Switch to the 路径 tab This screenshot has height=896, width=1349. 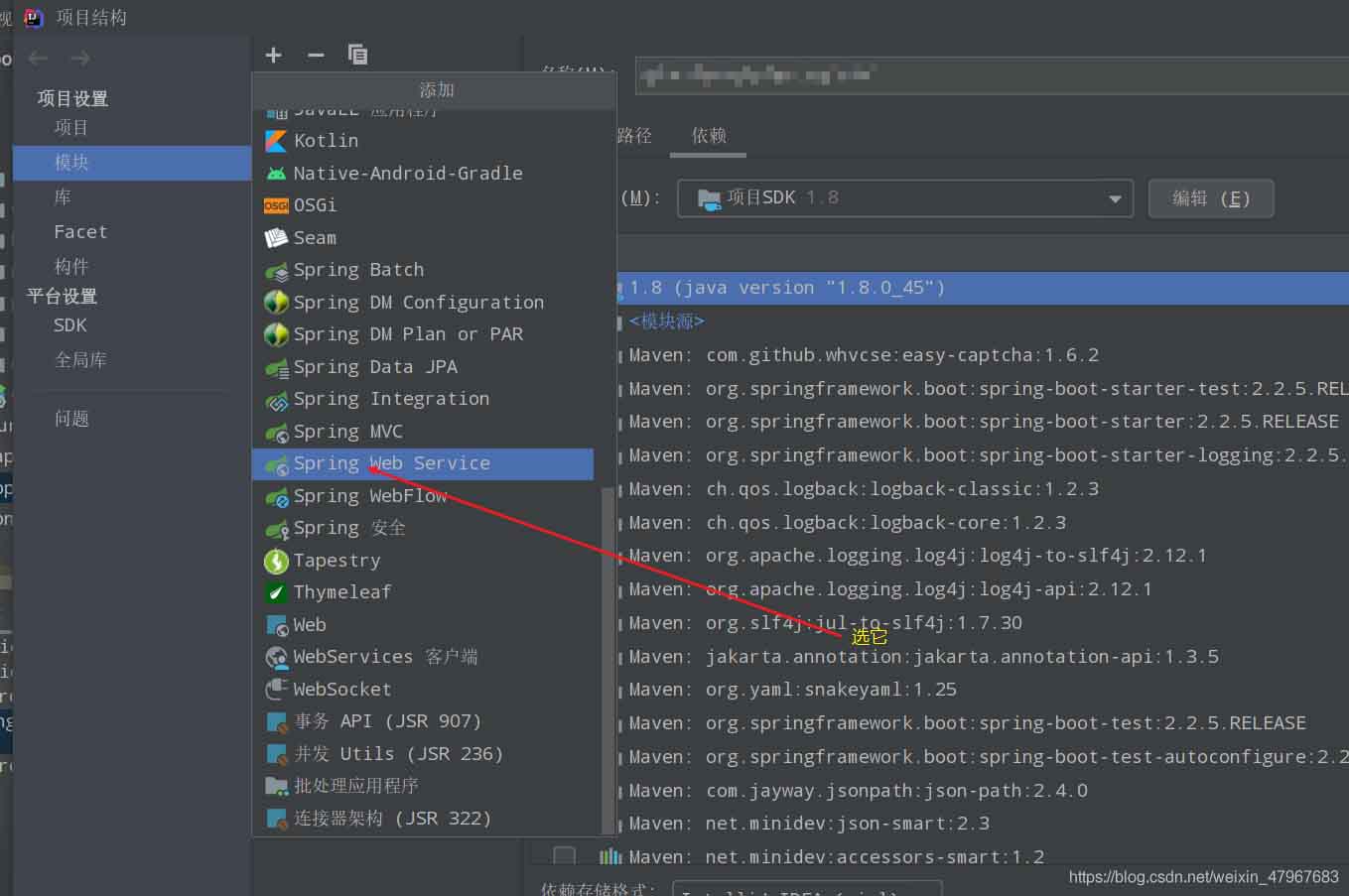634,136
